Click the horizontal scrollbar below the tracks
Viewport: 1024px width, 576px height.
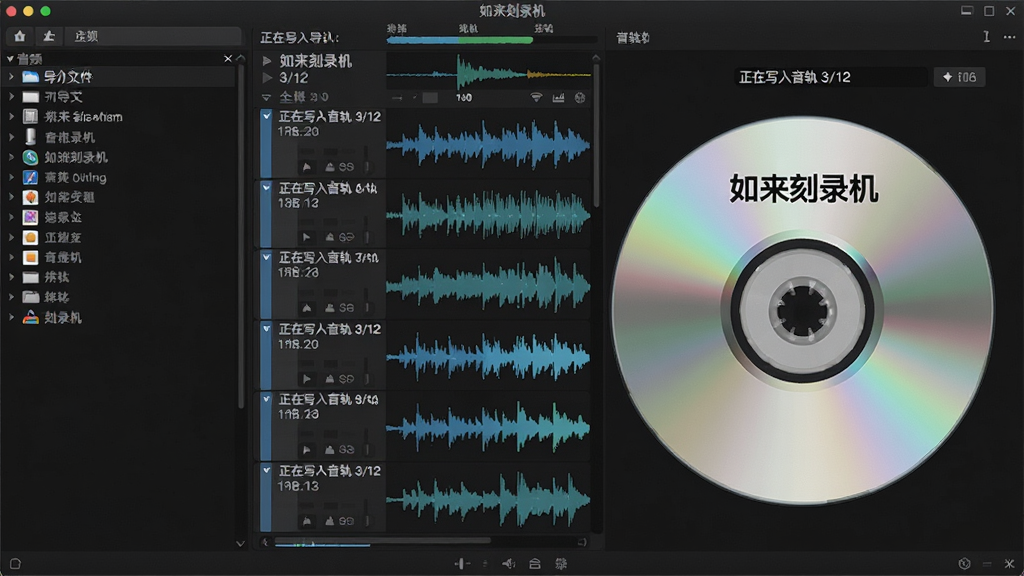[382, 541]
